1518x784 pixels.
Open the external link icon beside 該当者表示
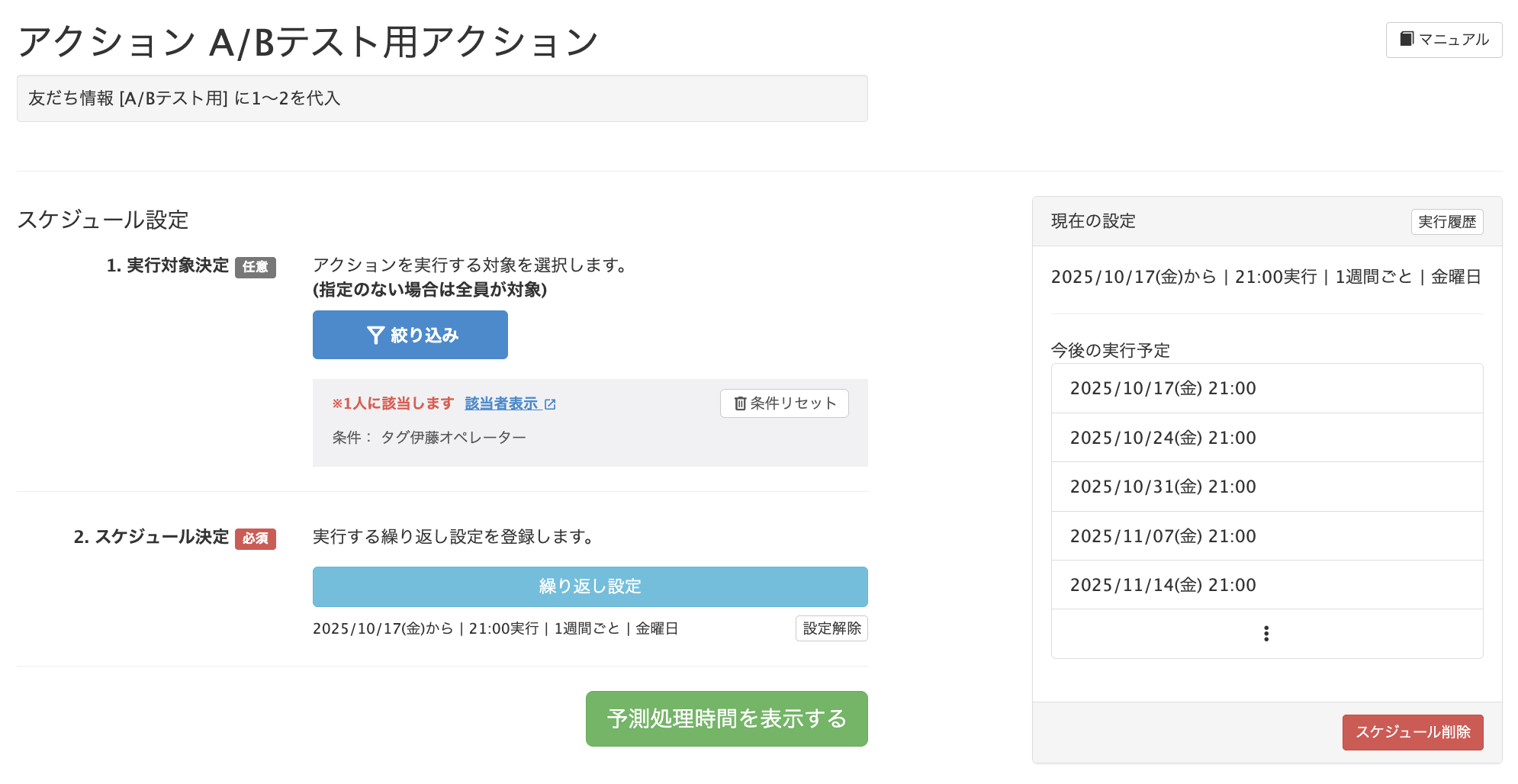tap(551, 403)
